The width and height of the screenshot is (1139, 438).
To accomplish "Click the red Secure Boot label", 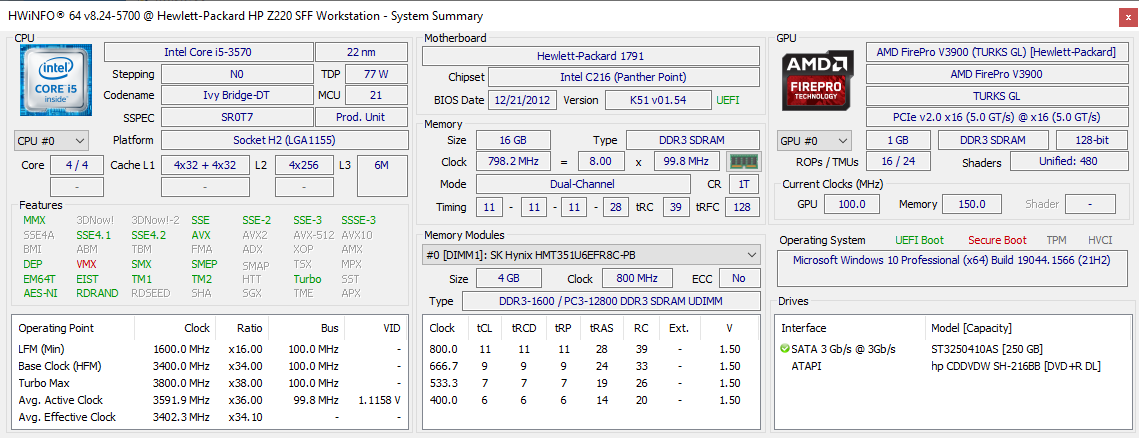I will click(999, 240).
